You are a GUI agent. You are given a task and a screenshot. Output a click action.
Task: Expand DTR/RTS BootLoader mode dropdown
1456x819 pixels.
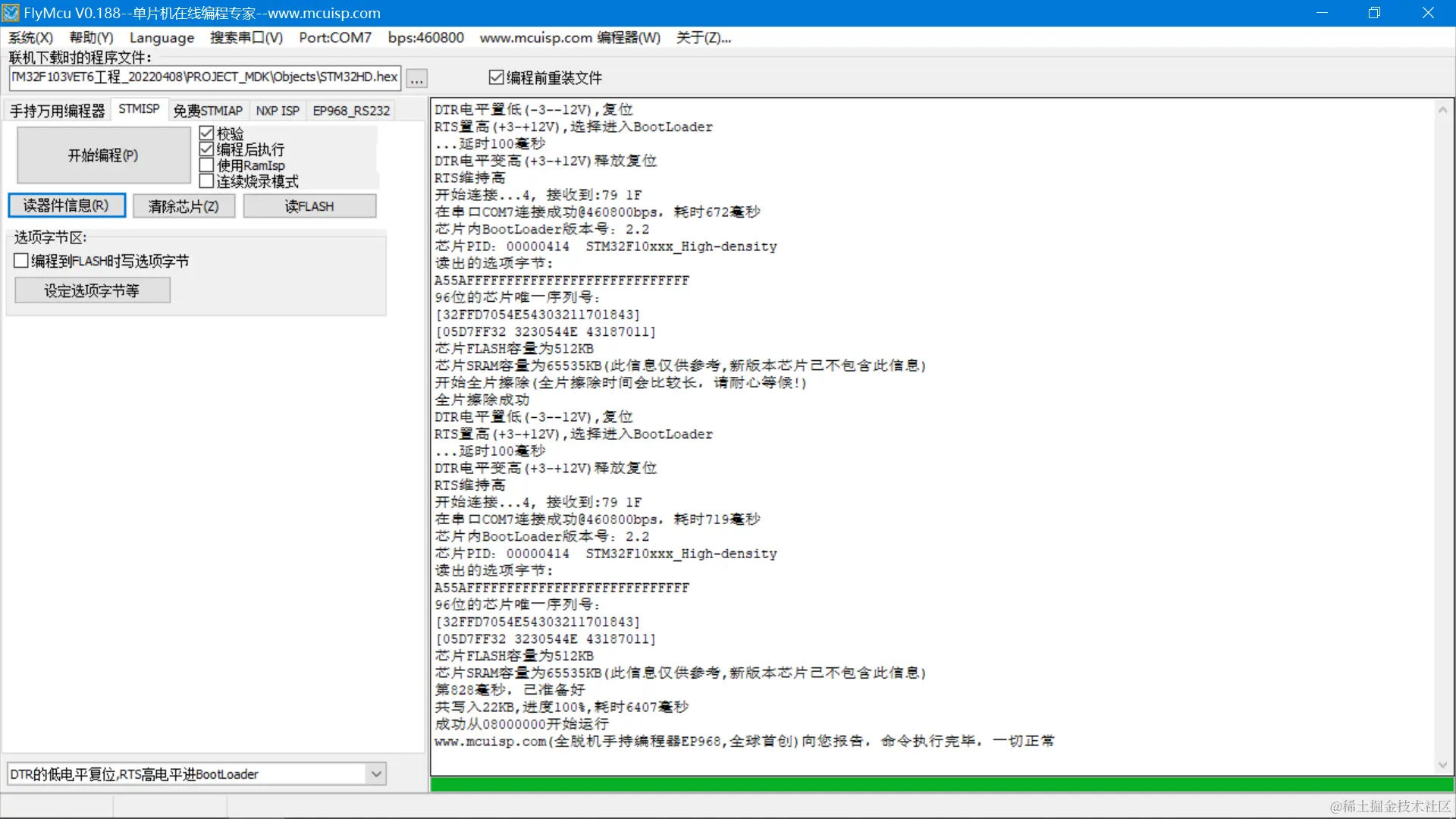[x=375, y=774]
